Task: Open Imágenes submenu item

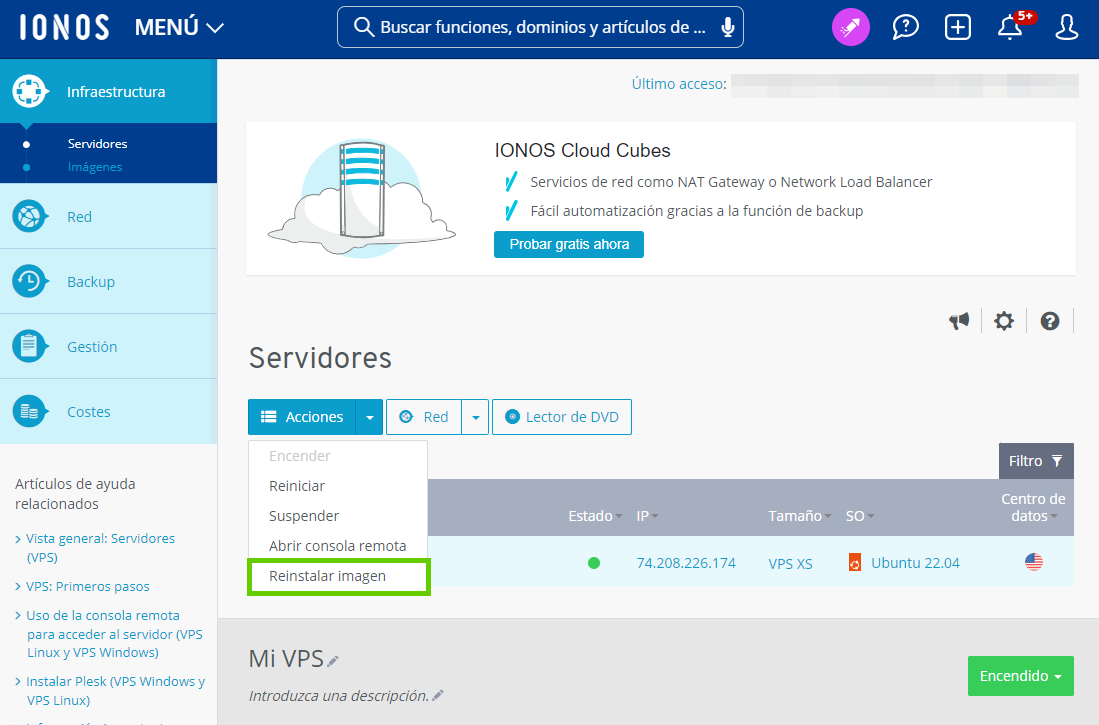Action: point(95,167)
